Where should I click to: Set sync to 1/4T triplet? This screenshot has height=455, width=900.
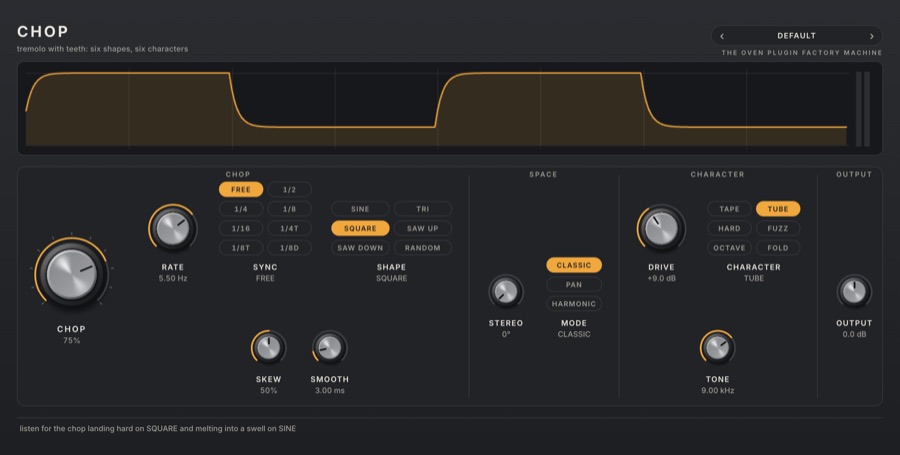pyautogui.click(x=289, y=228)
